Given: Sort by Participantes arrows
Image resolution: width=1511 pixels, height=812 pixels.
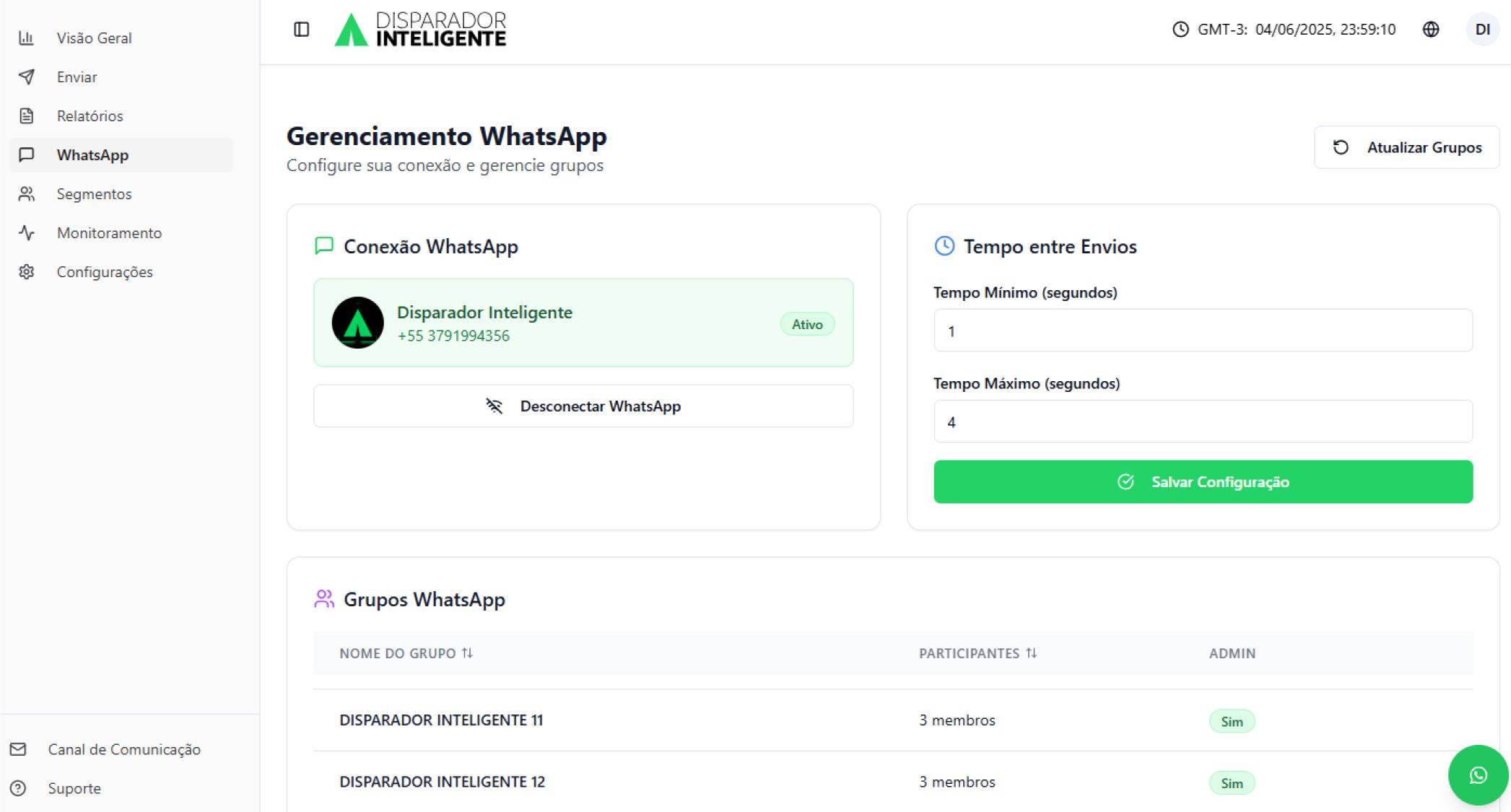Looking at the screenshot, I should click(1031, 653).
